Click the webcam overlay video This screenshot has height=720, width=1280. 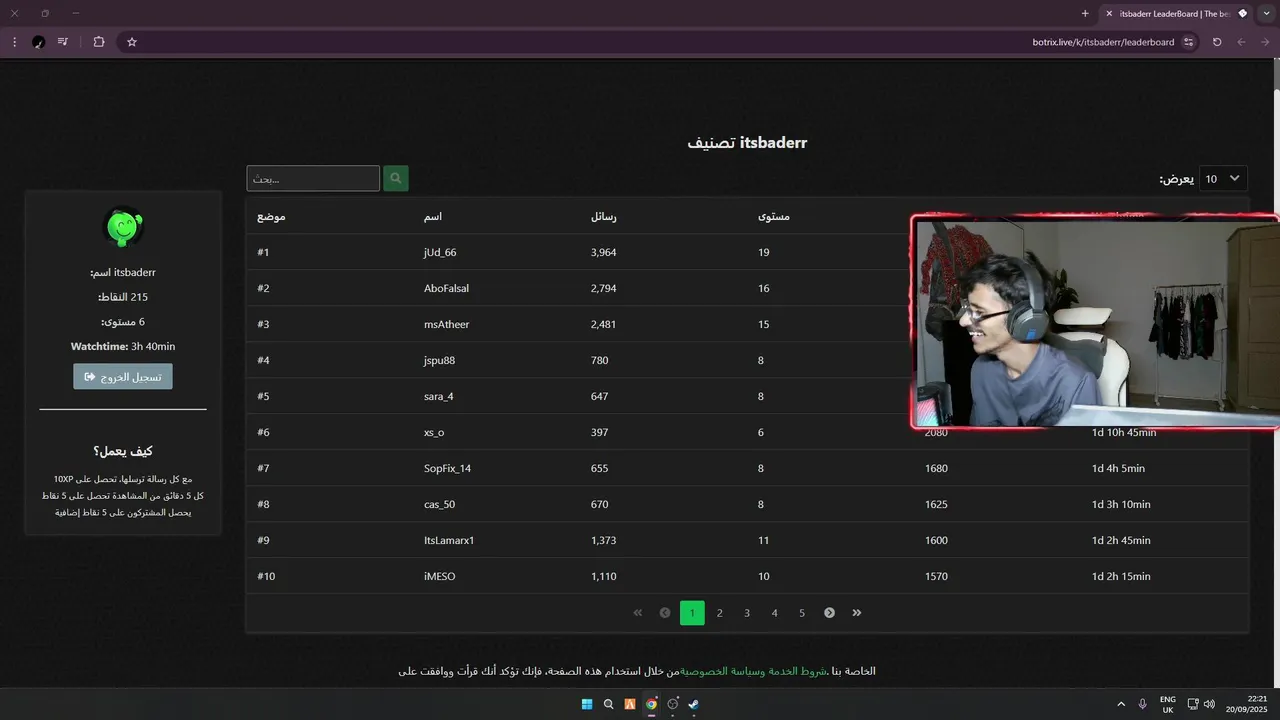click(1096, 322)
